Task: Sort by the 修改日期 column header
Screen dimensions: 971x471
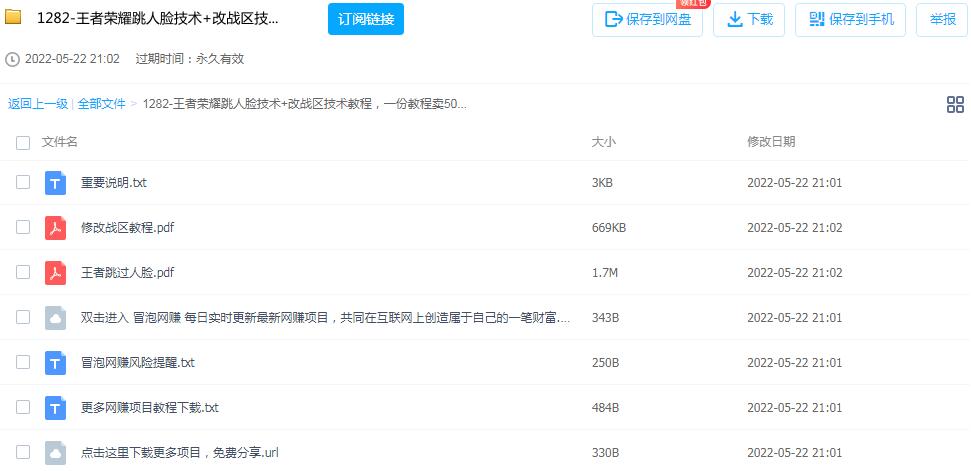Action: pyautogui.click(x=771, y=142)
